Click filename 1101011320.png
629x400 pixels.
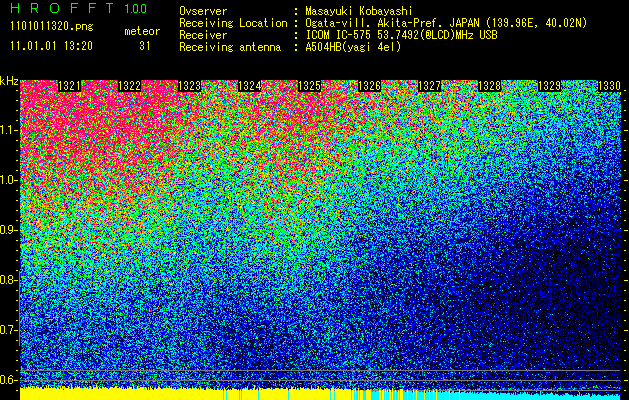click(x=52, y=27)
